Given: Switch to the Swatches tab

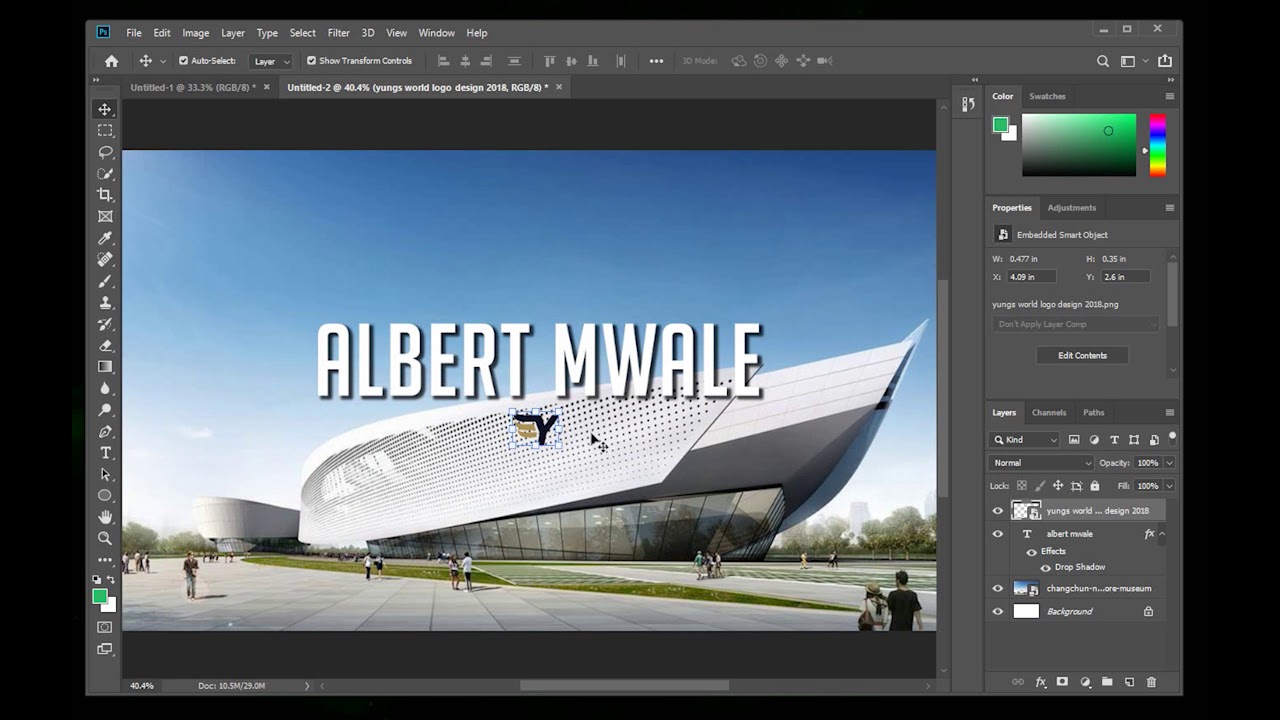Looking at the screenshot, I should tap(1047, 96).
